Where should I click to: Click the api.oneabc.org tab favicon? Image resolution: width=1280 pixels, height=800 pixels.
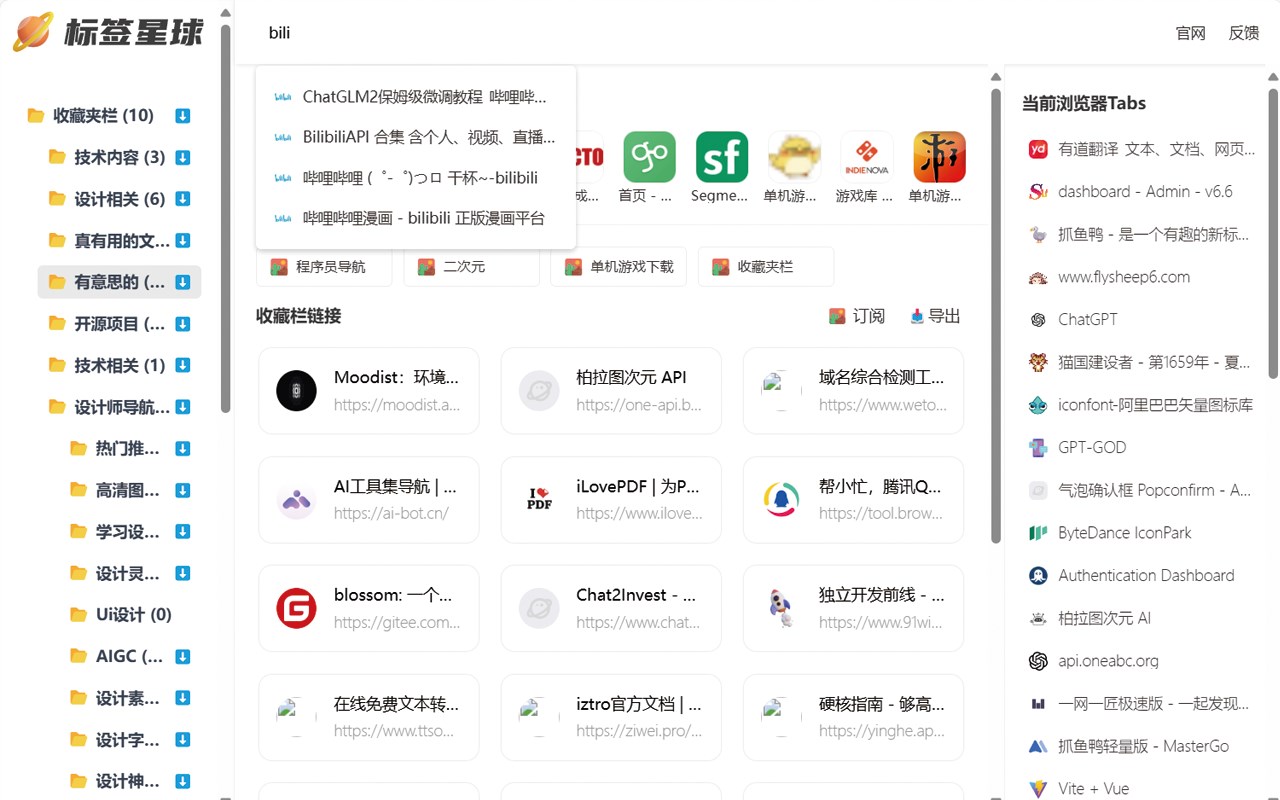[1038, 661]
